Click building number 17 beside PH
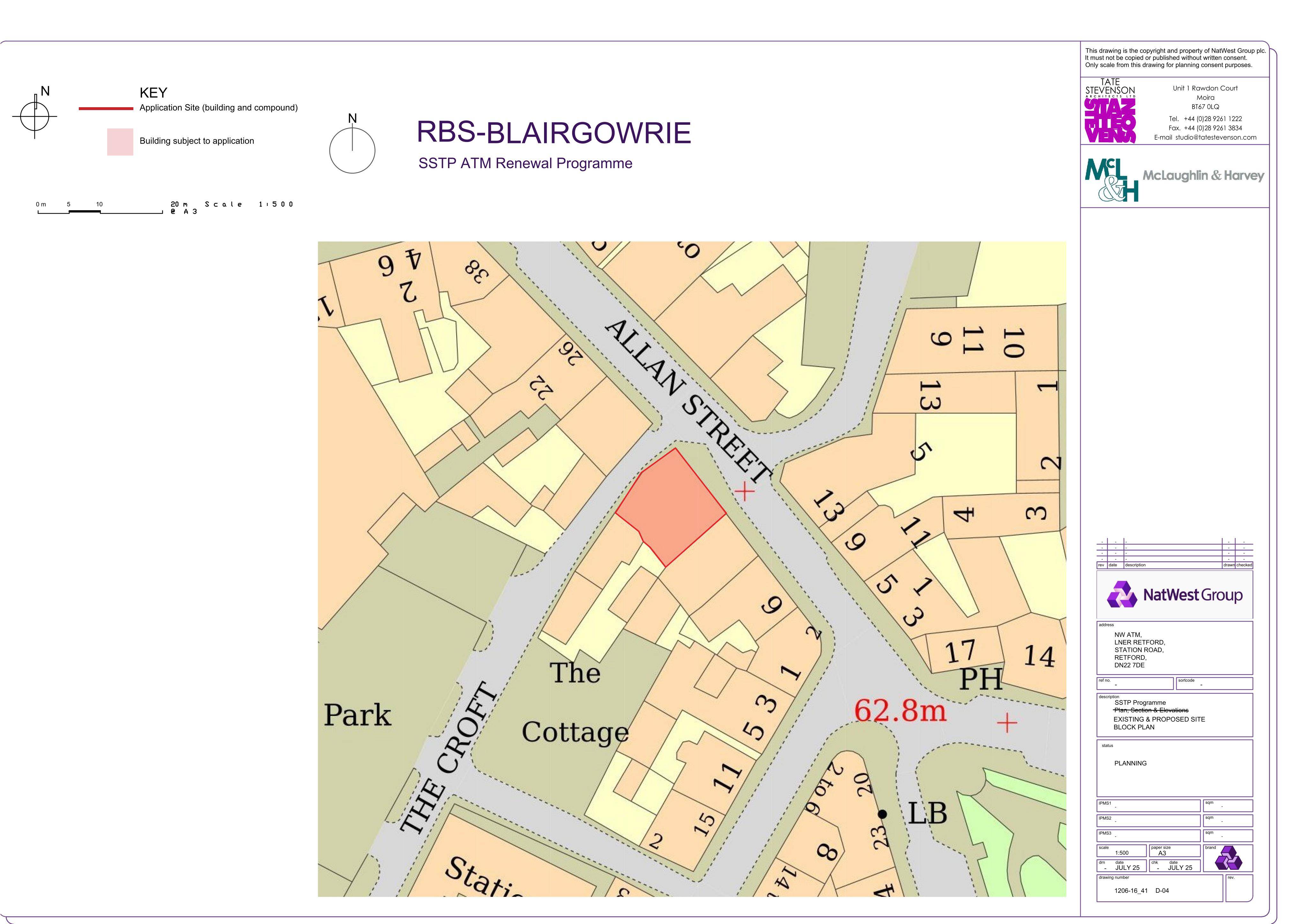 [960, 651]
